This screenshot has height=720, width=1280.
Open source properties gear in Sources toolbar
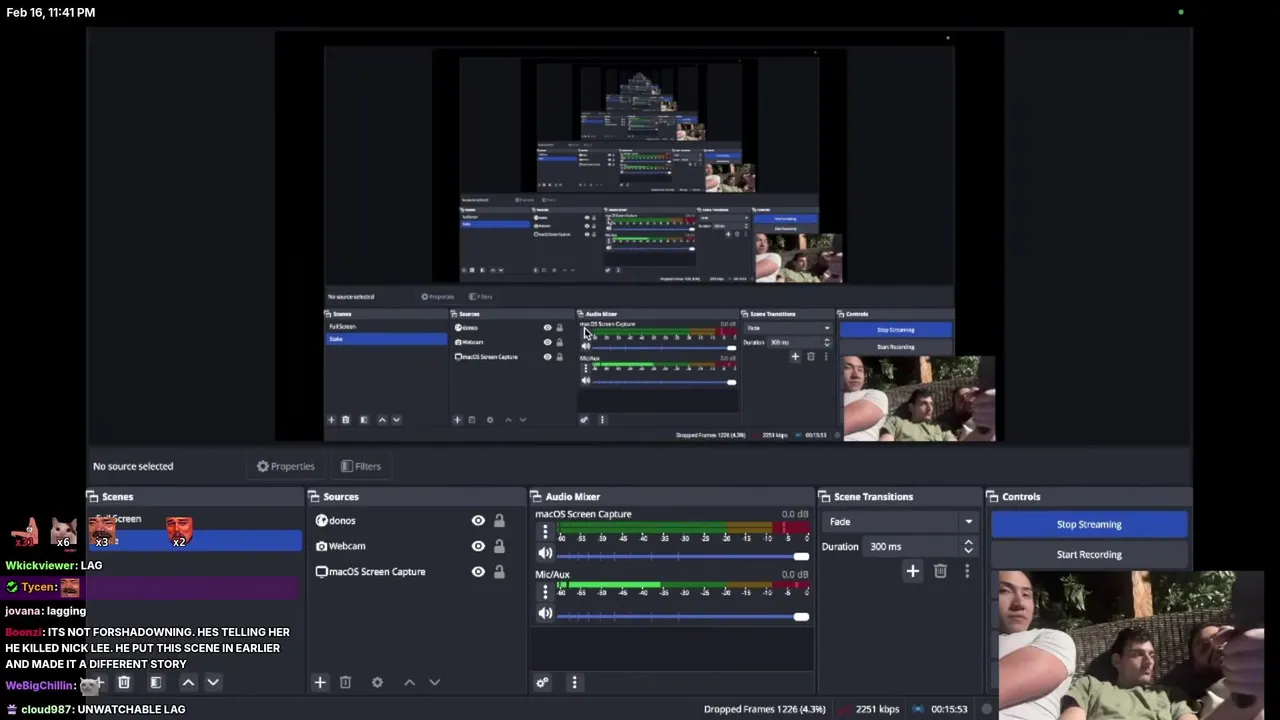pos(377,682)
